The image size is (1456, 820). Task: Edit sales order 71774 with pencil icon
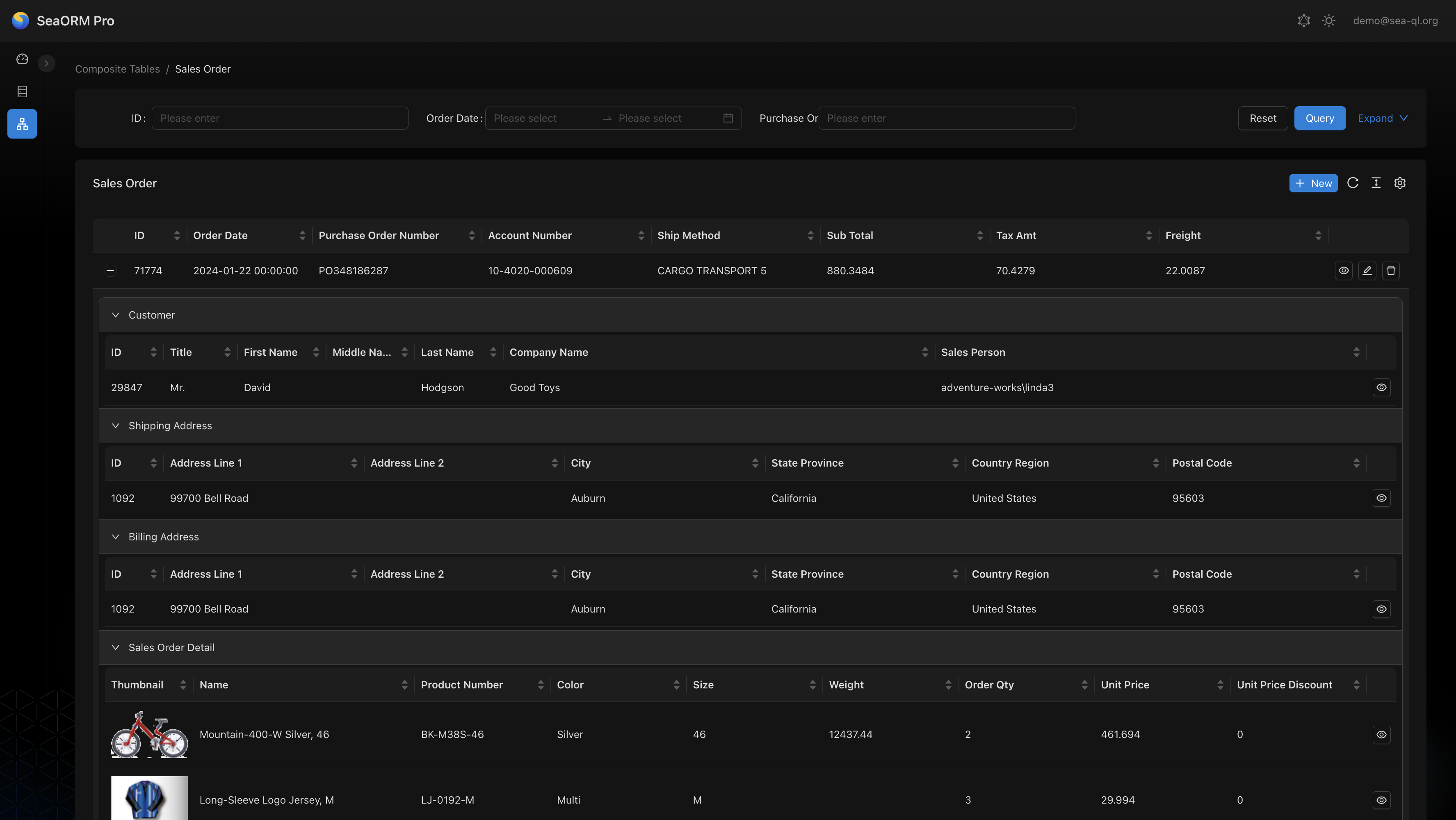point(1367,270)
